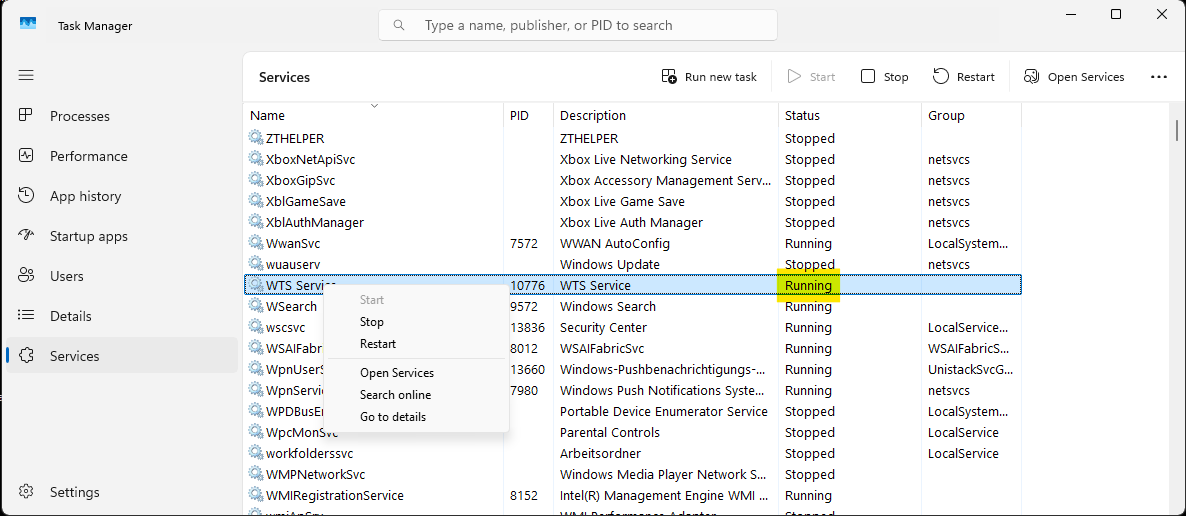Switch to App history view
This screenshot has width=1186, height=516.
[85, 196]
